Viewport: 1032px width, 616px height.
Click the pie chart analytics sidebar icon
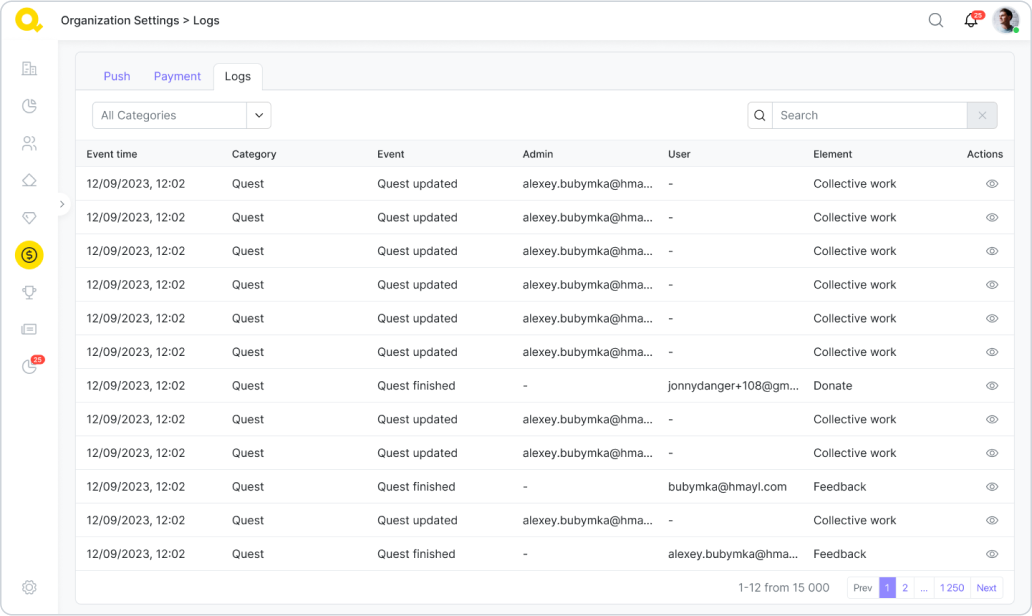click(29, 106)
